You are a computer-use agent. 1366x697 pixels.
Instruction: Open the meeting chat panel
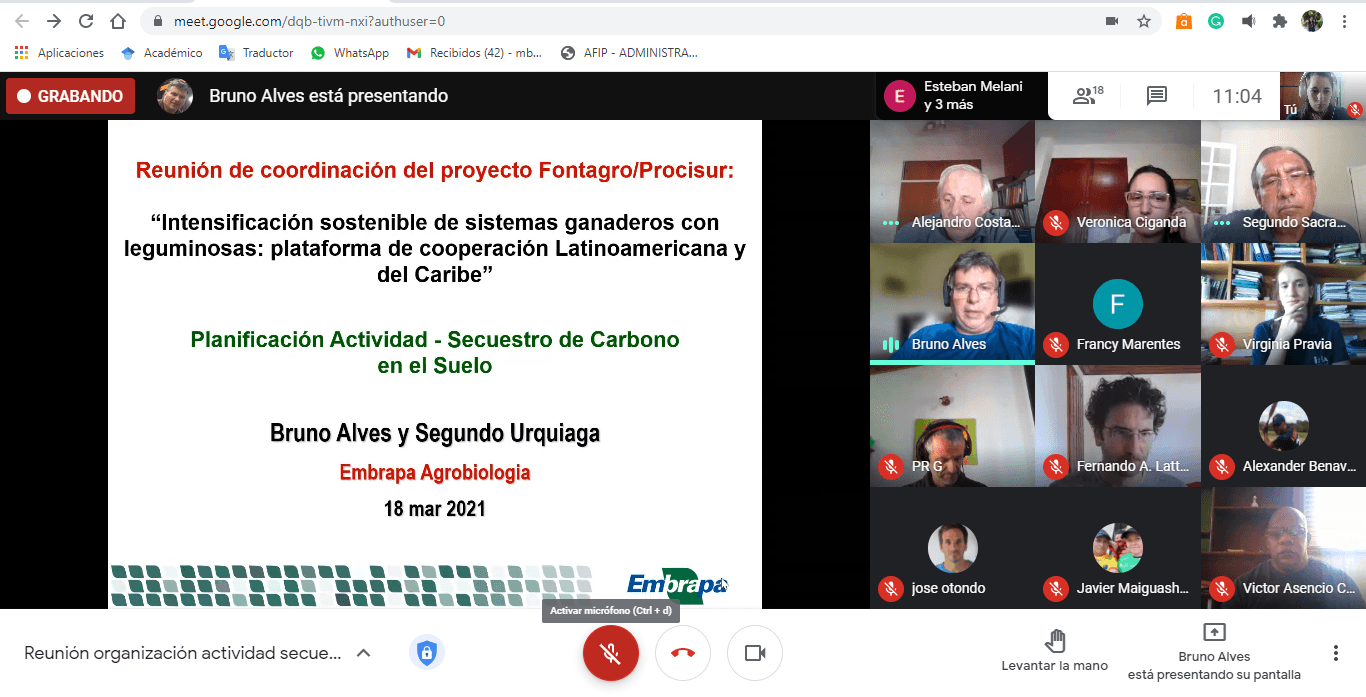click(x=1157, y=96)
